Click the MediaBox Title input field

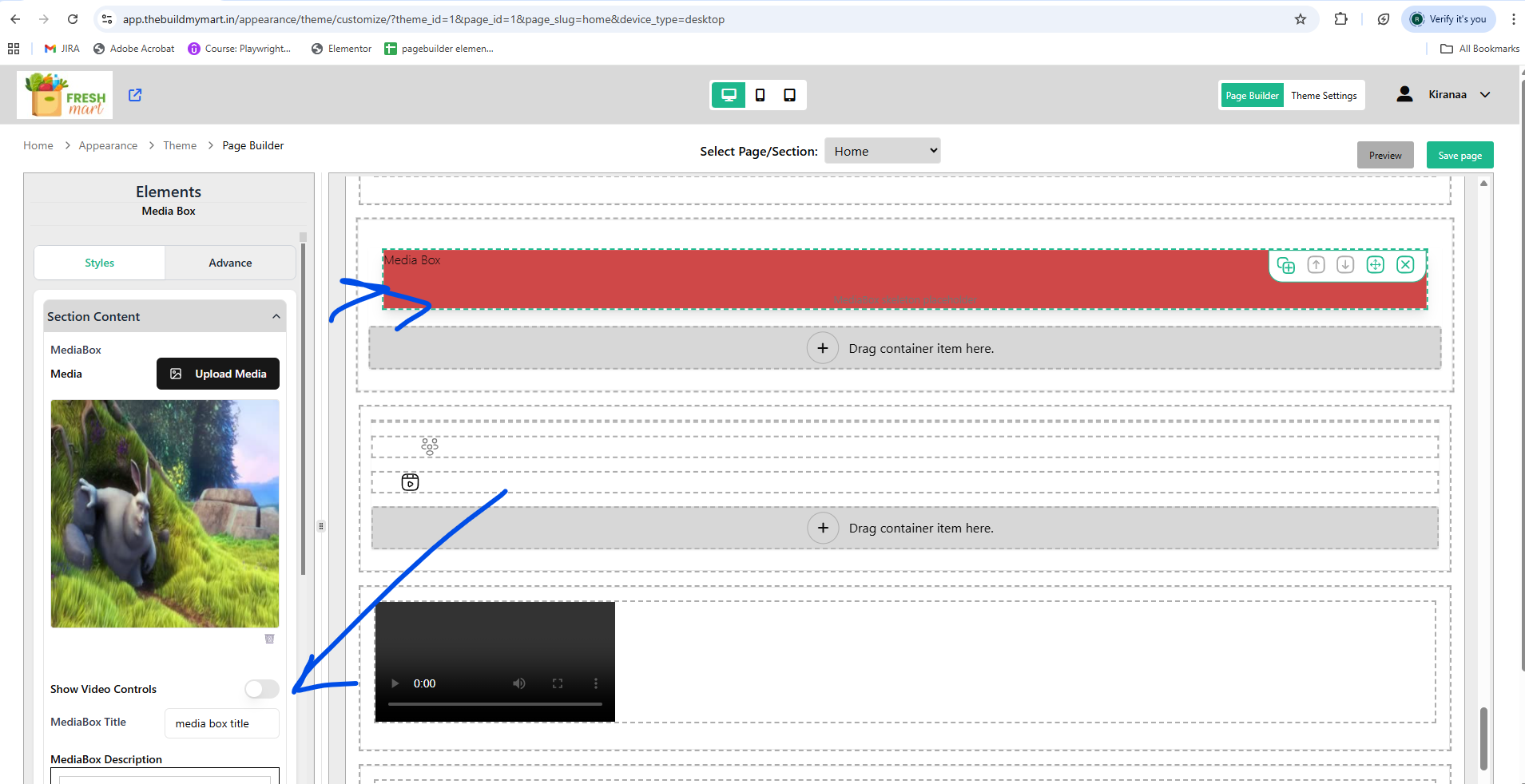click(x=222, y=723)
